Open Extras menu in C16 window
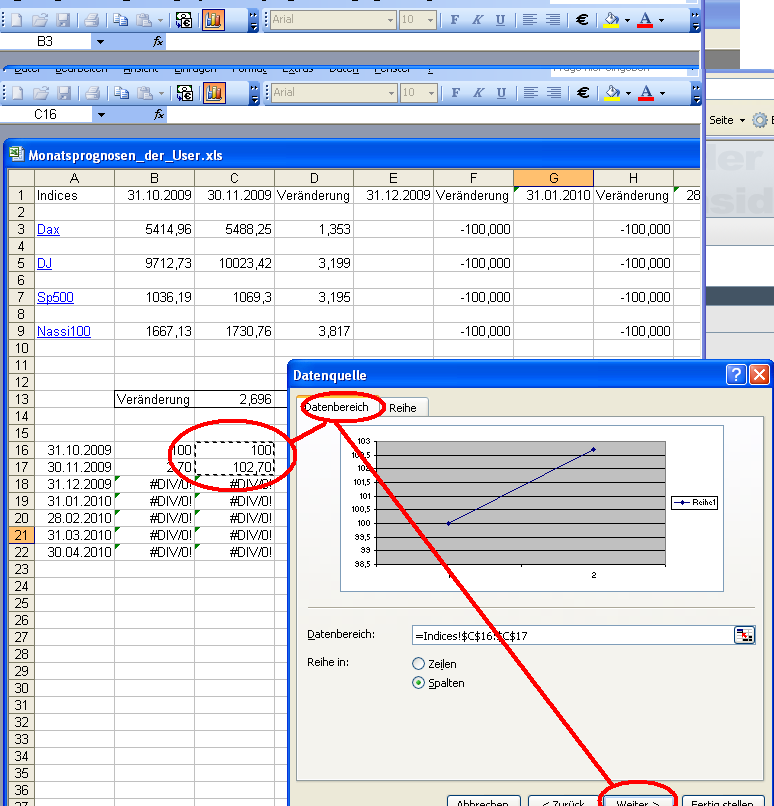 pos(298,70)
